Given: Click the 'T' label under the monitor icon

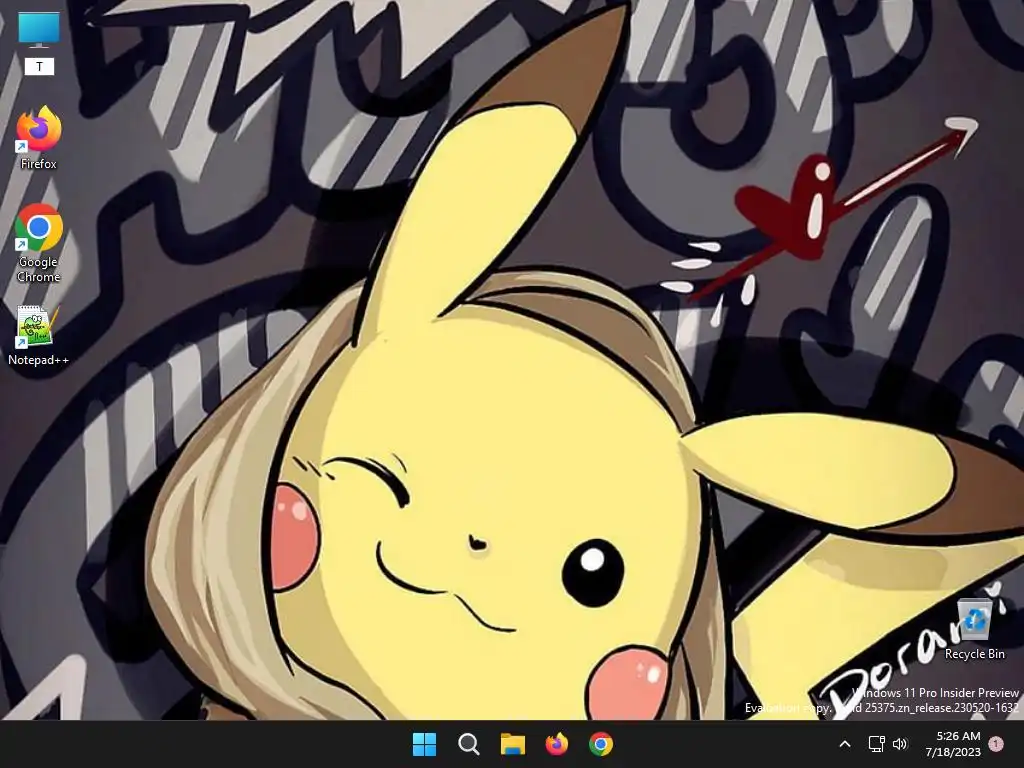Looking at the screenshot, I should click(x=39, y=67).
